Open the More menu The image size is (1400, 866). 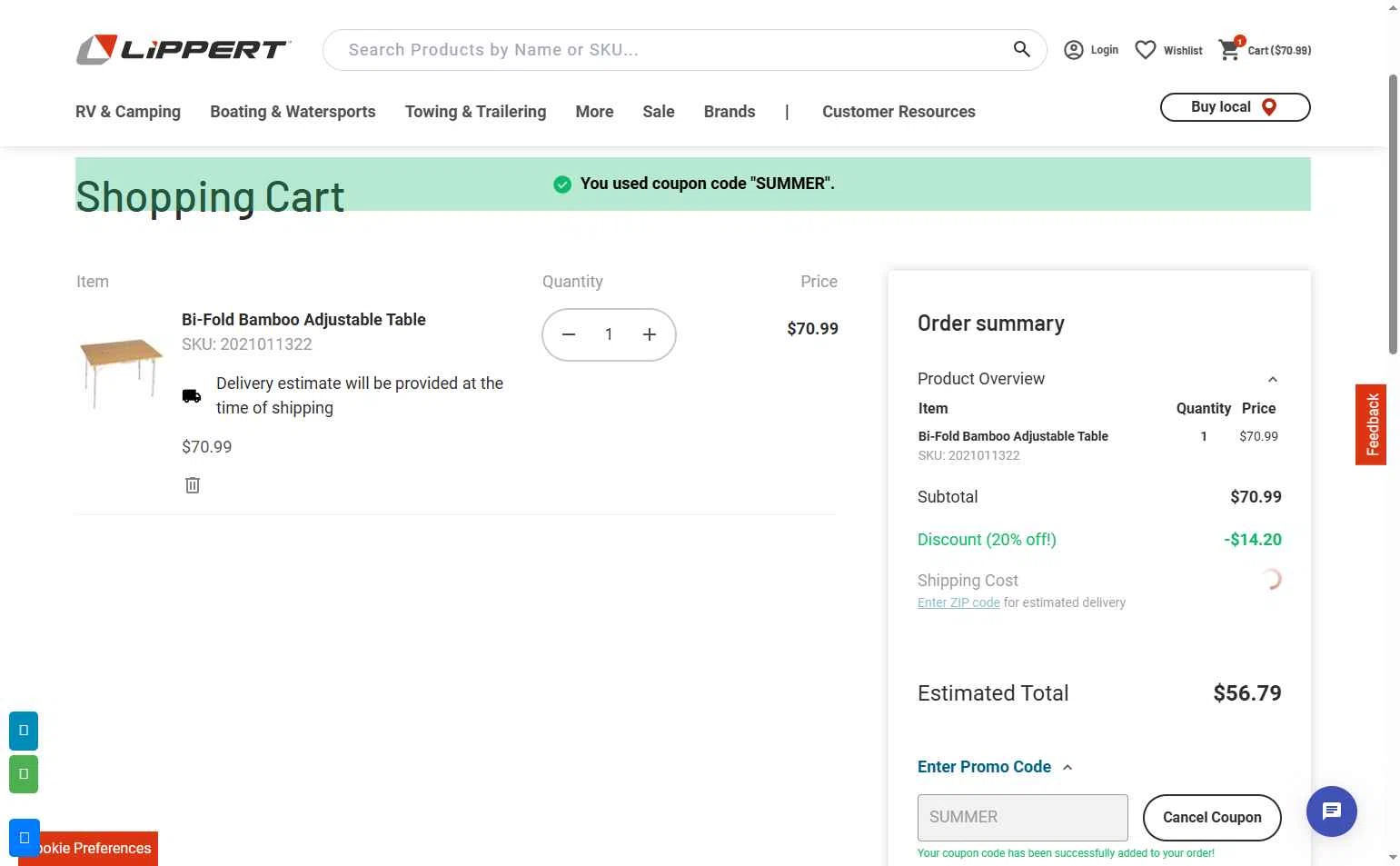594,112
